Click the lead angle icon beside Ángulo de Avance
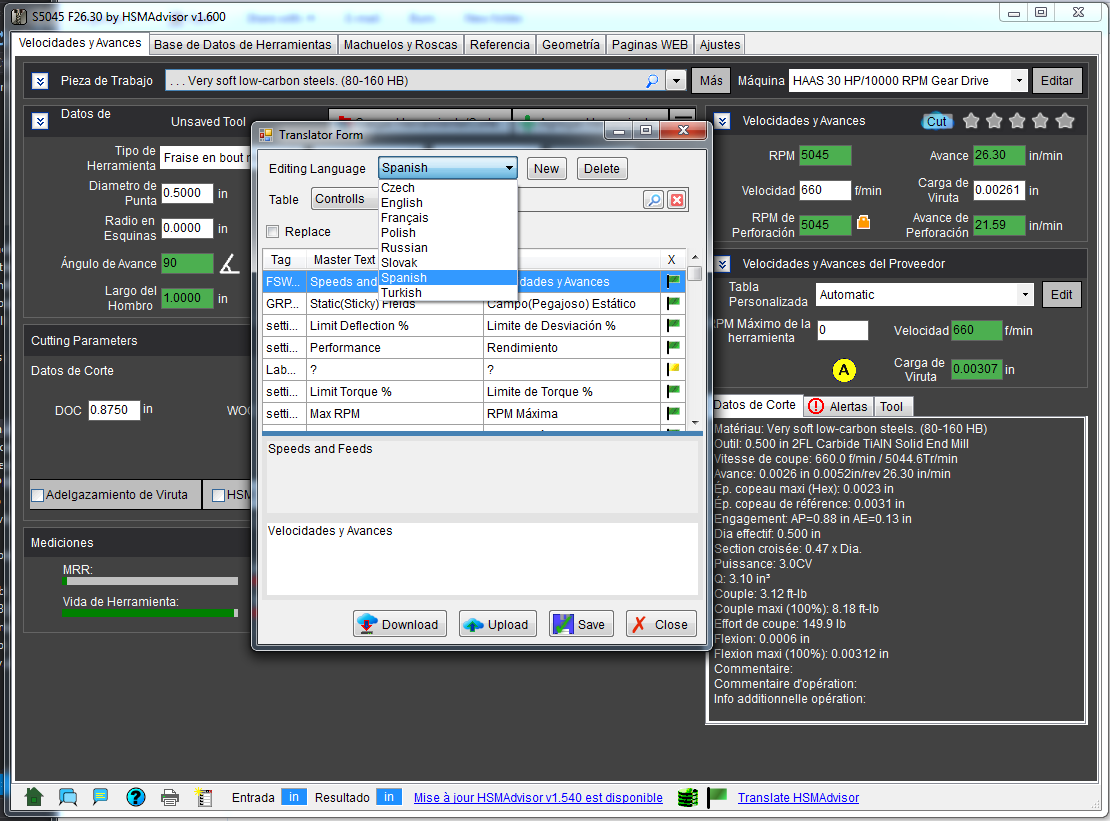The height and width of the screenshot is (821, 1110). coord(229,264)
